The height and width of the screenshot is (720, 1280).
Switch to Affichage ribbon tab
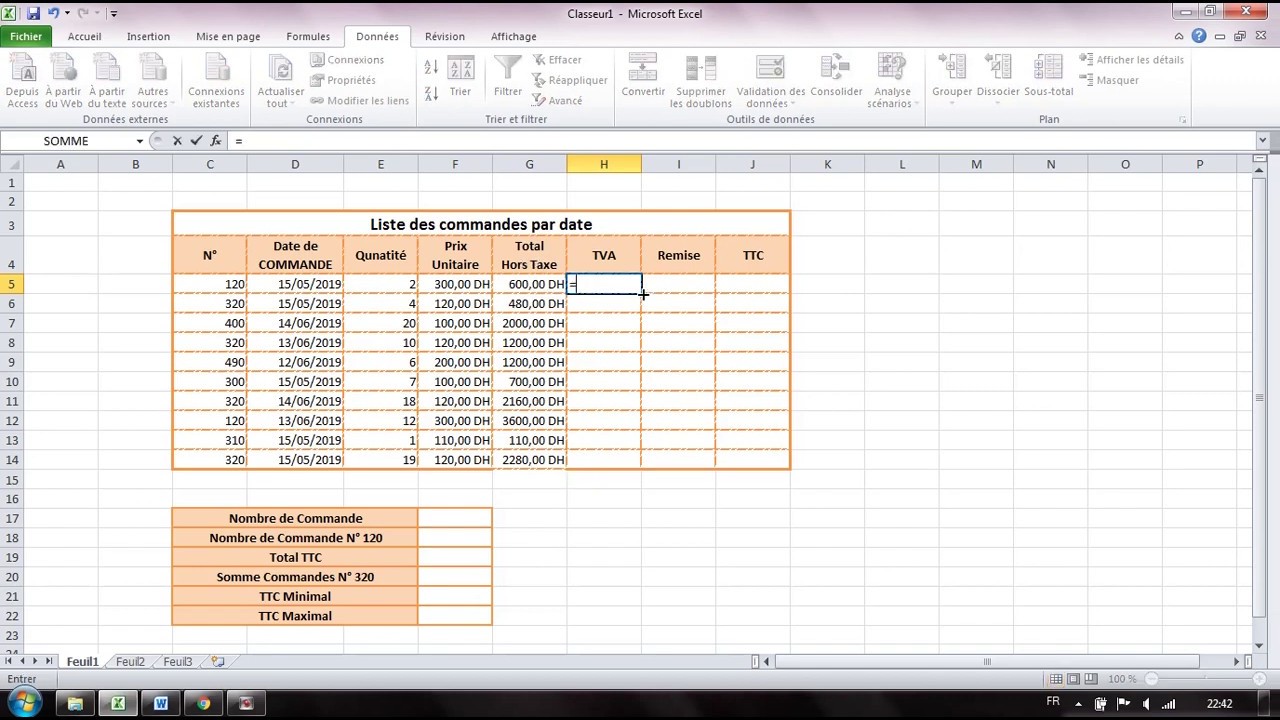513,36
